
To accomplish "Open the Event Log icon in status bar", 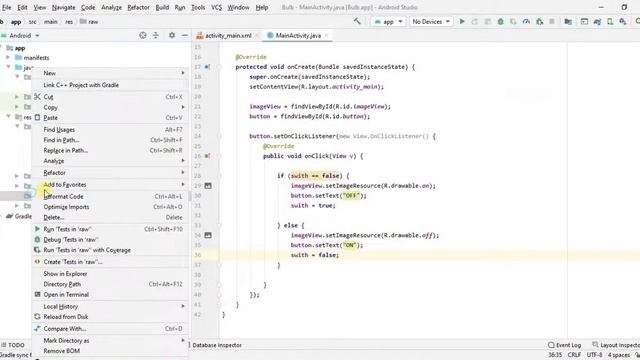I will (x=564, y=345).
